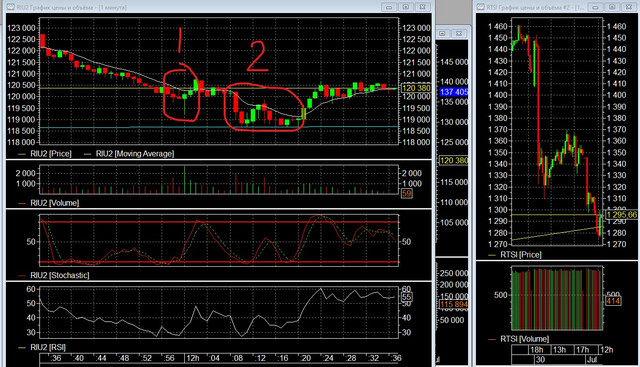Viewport: 640px width, 367px height.
Task: Click the 130 000 axis value in middle window
Action: (454, 122)
